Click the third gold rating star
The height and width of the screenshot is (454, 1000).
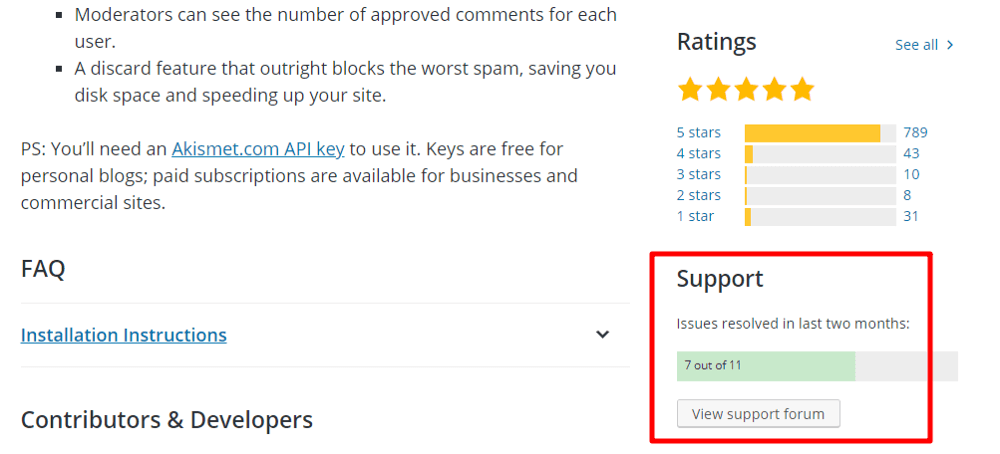tap(746, 90)
